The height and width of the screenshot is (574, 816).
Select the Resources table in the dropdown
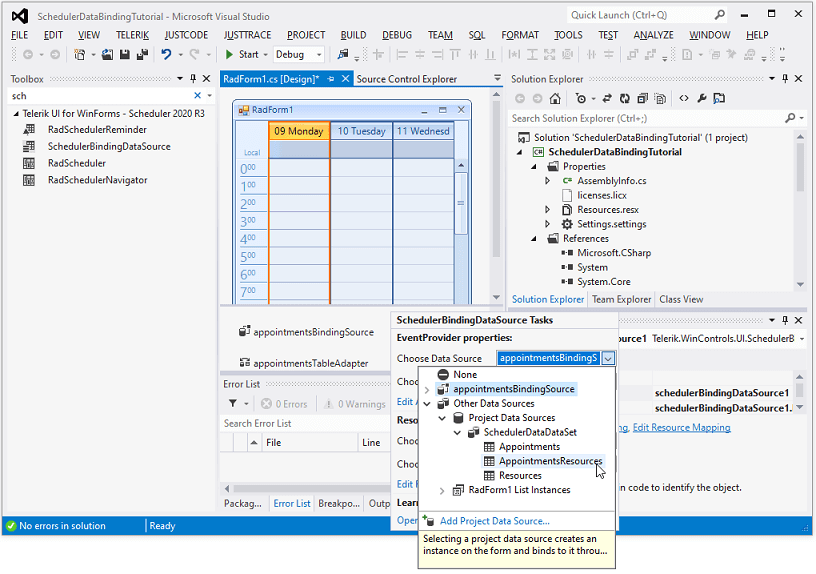tap(520, 476)
